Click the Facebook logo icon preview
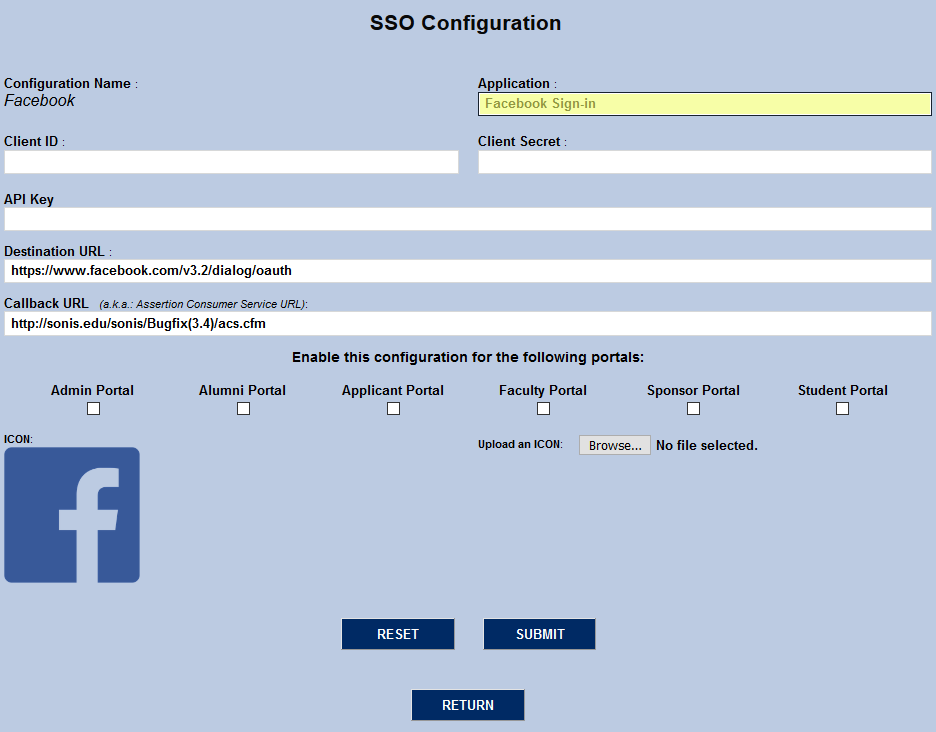 coord(71,514)
